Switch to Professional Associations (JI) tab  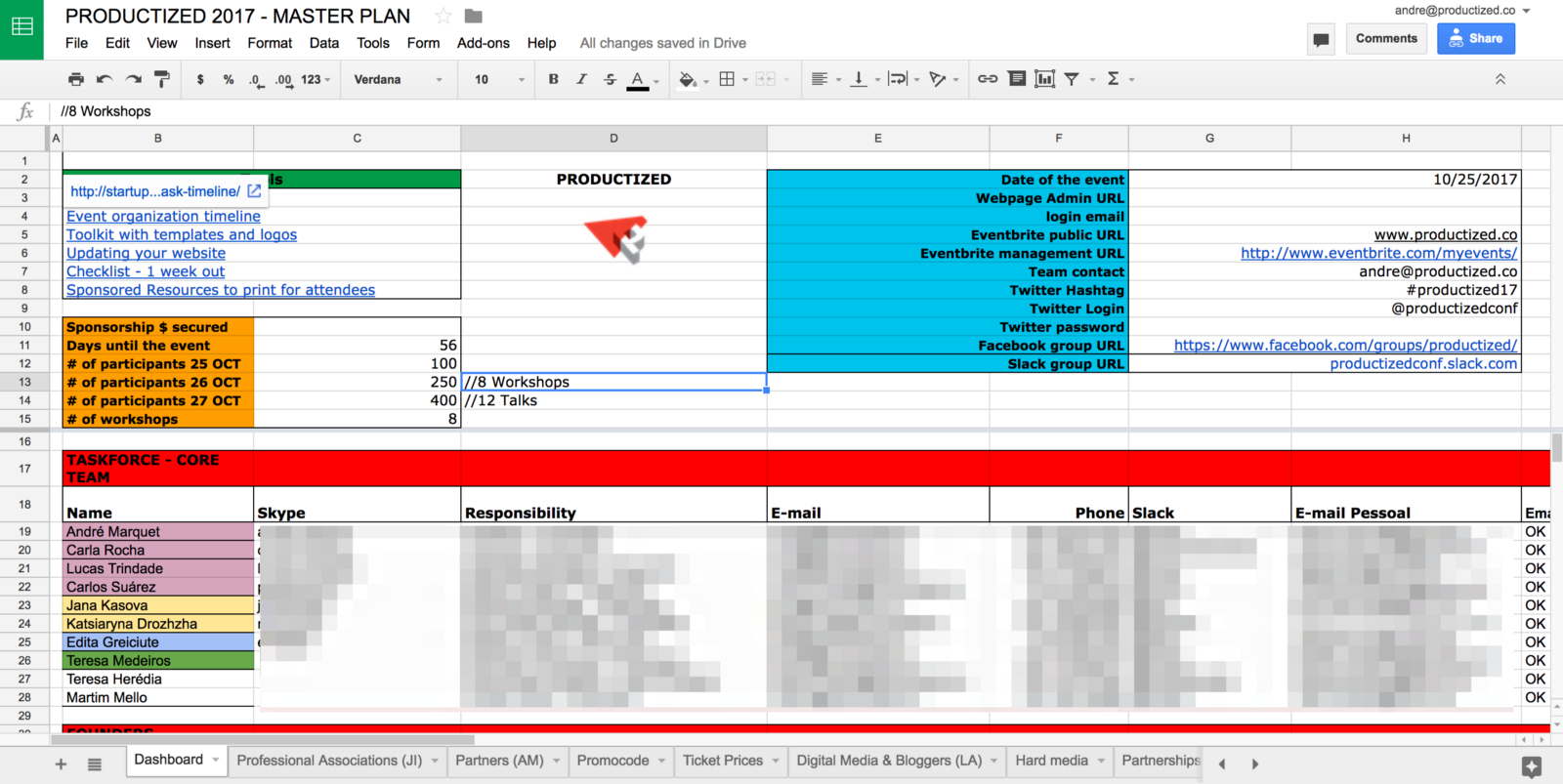(329, 761)
